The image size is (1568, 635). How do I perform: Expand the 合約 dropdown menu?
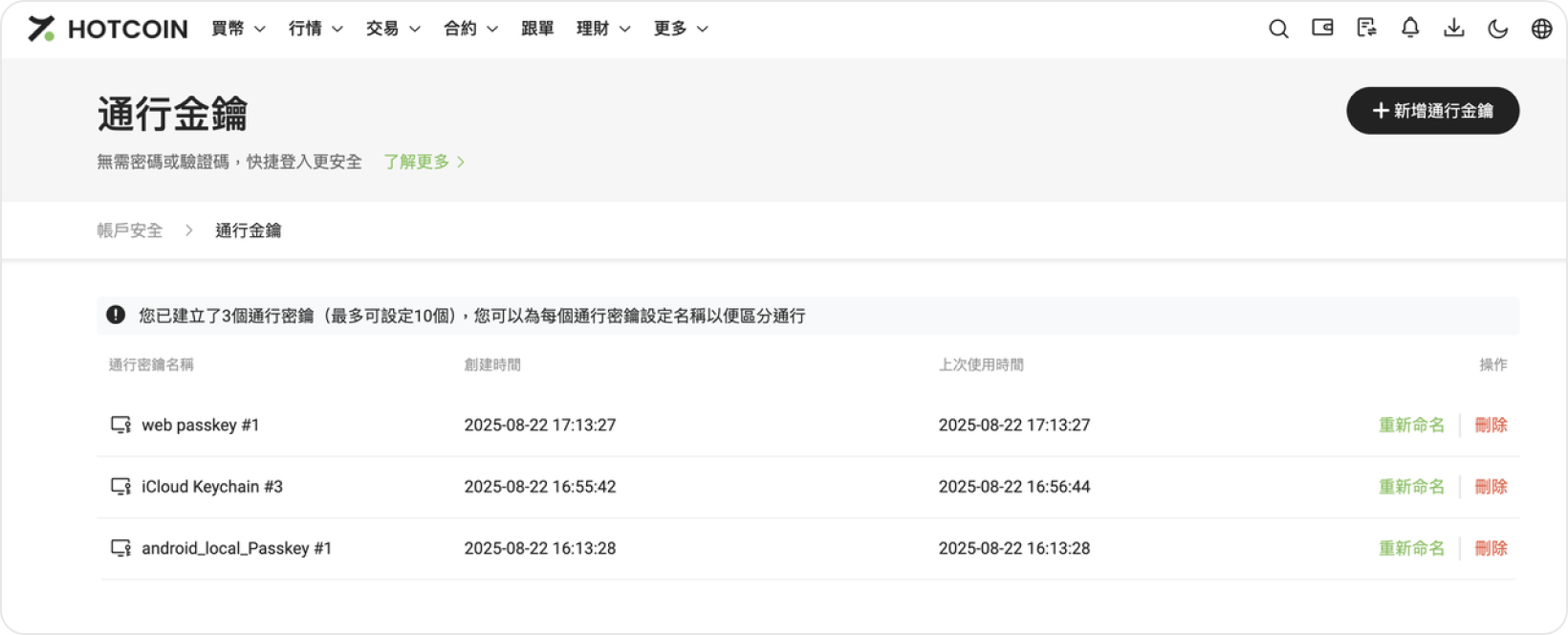(x=470, y=29)
